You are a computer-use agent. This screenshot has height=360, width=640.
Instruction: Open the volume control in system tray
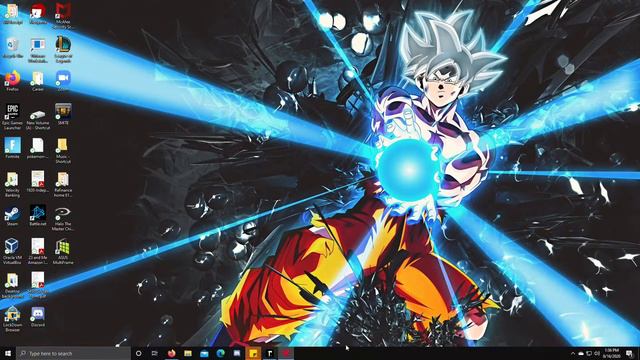597,353
